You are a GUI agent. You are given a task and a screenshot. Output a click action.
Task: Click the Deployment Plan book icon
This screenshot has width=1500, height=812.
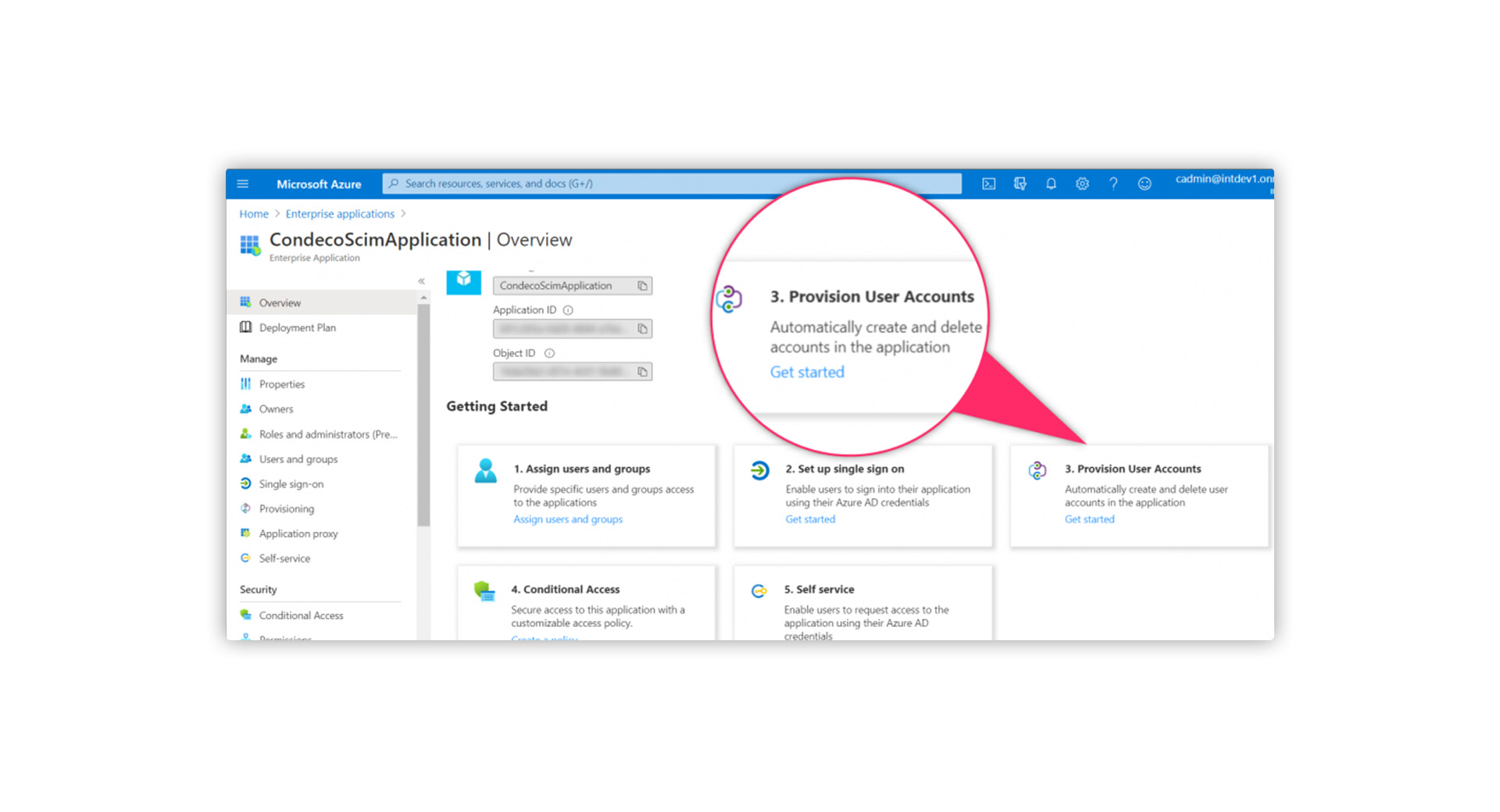point(245,327)
